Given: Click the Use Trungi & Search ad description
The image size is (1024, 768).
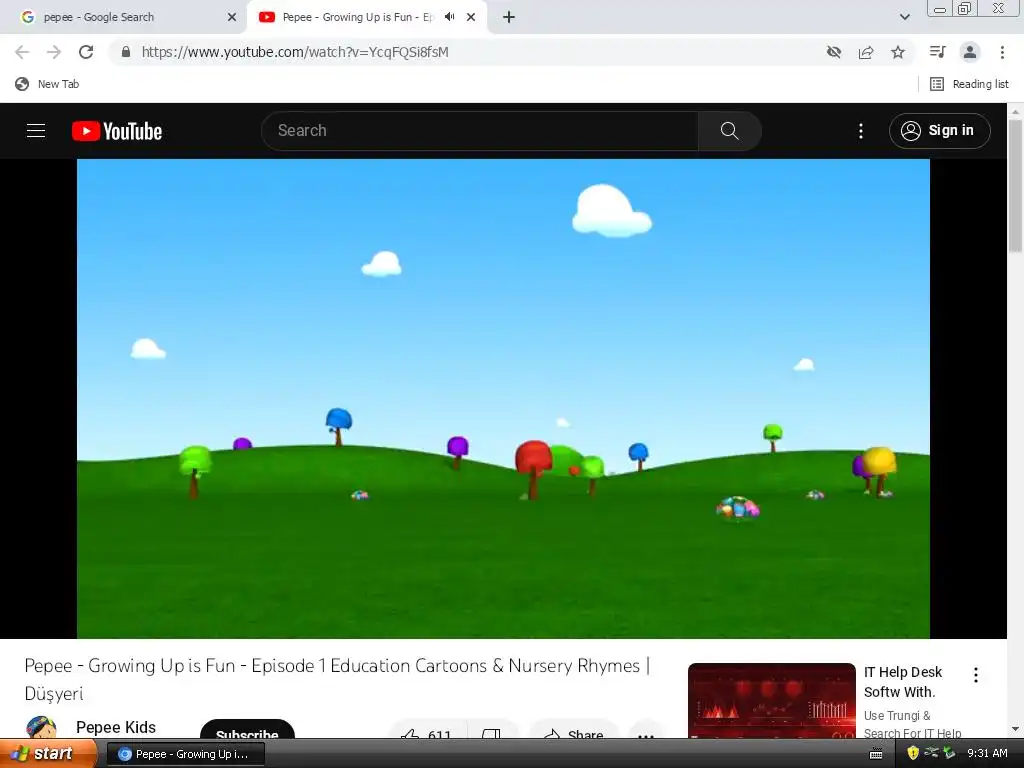Looking at the screenshot, I should coord(912,724).
